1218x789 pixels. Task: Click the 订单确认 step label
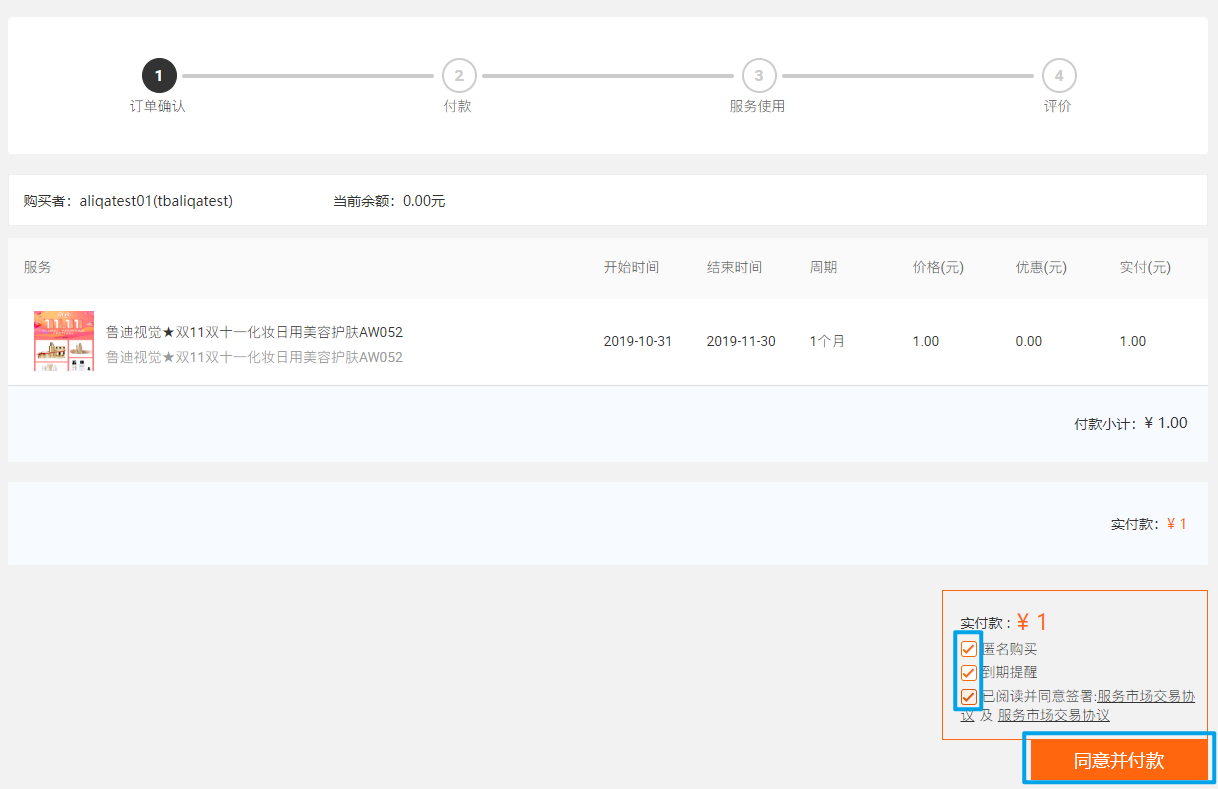click(158, 106)
